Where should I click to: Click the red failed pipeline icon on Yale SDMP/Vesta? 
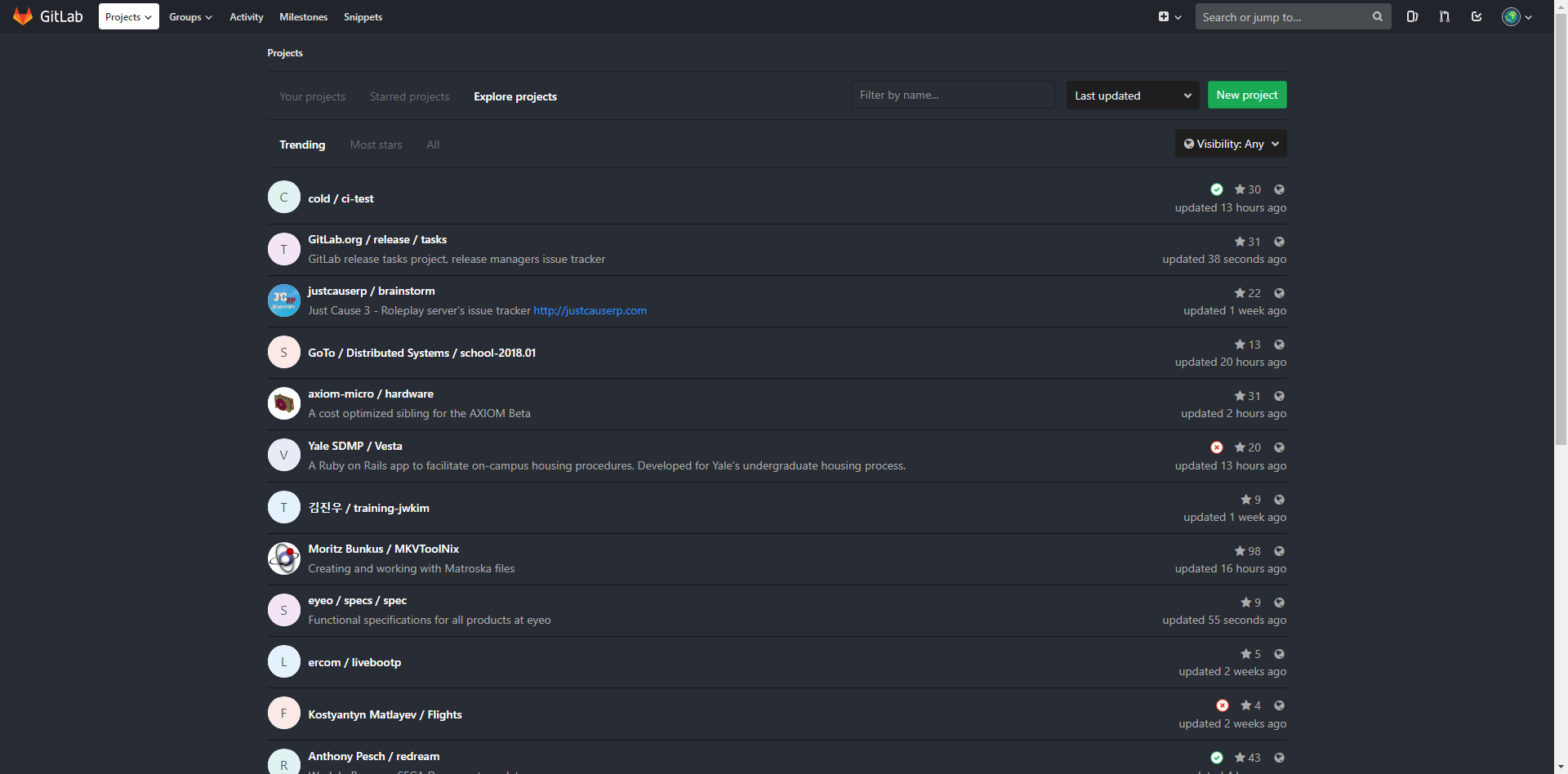(x=1217, y=447)
